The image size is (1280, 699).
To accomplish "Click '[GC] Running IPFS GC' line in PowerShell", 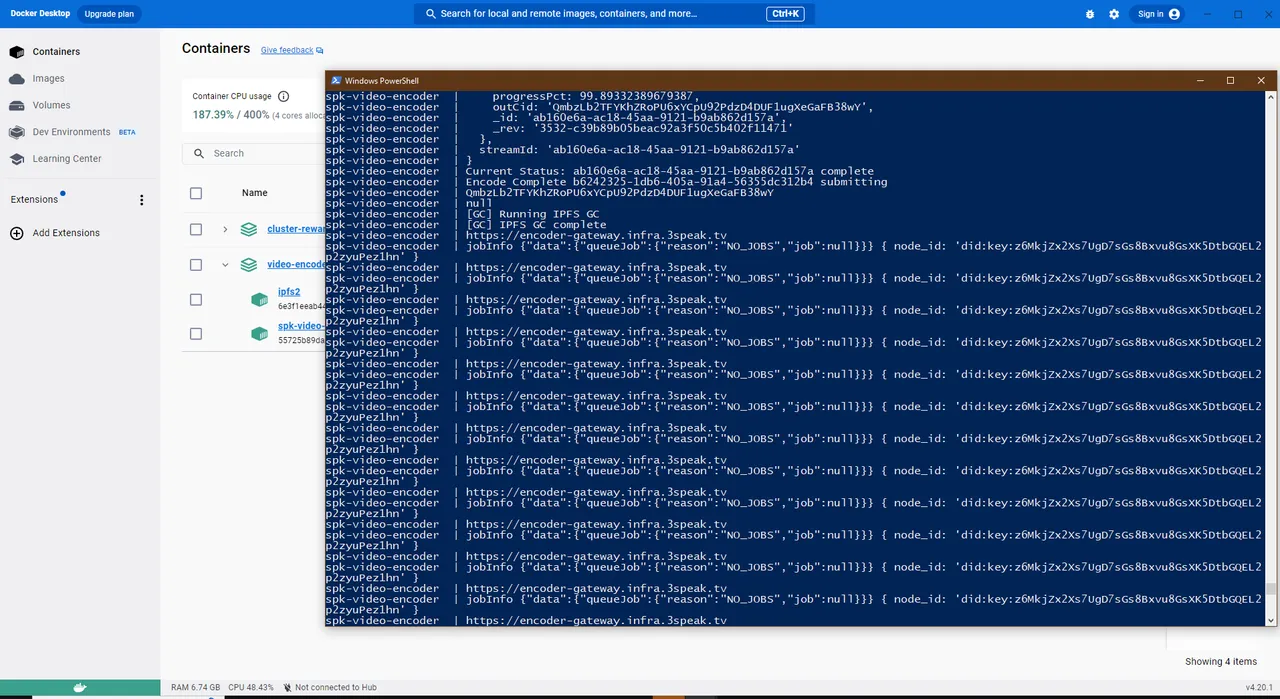I will click(x=532, y=214).
